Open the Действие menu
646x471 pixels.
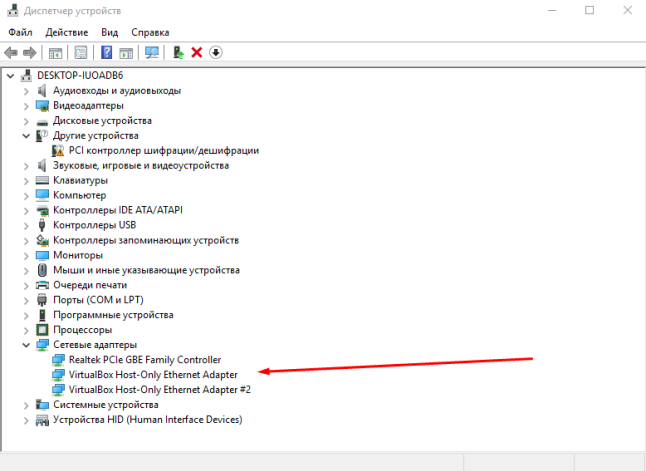coord(67,32)
